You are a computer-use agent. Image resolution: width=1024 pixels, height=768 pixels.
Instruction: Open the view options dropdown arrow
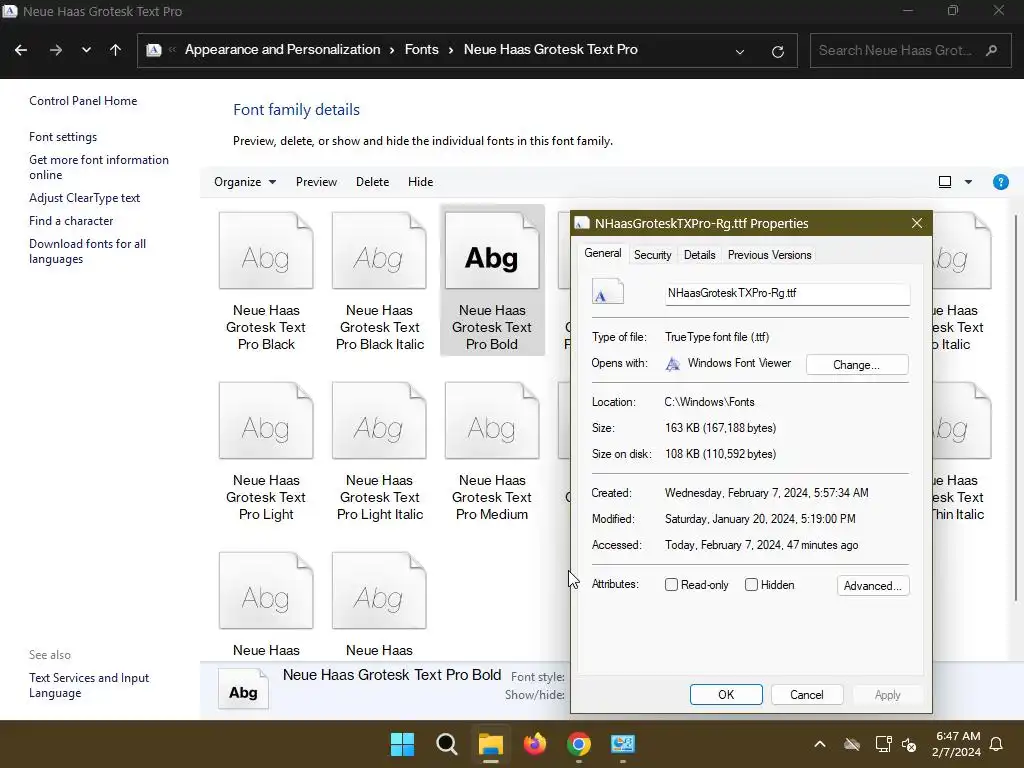point(968,182)
